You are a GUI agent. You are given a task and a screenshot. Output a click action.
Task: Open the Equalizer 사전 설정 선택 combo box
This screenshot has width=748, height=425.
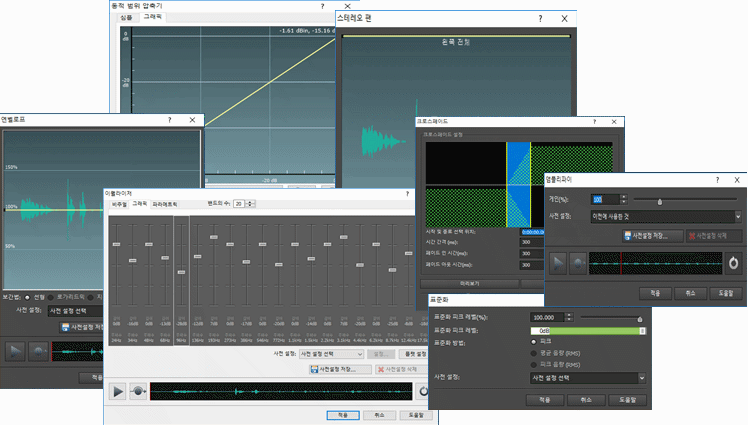(332, 354)
